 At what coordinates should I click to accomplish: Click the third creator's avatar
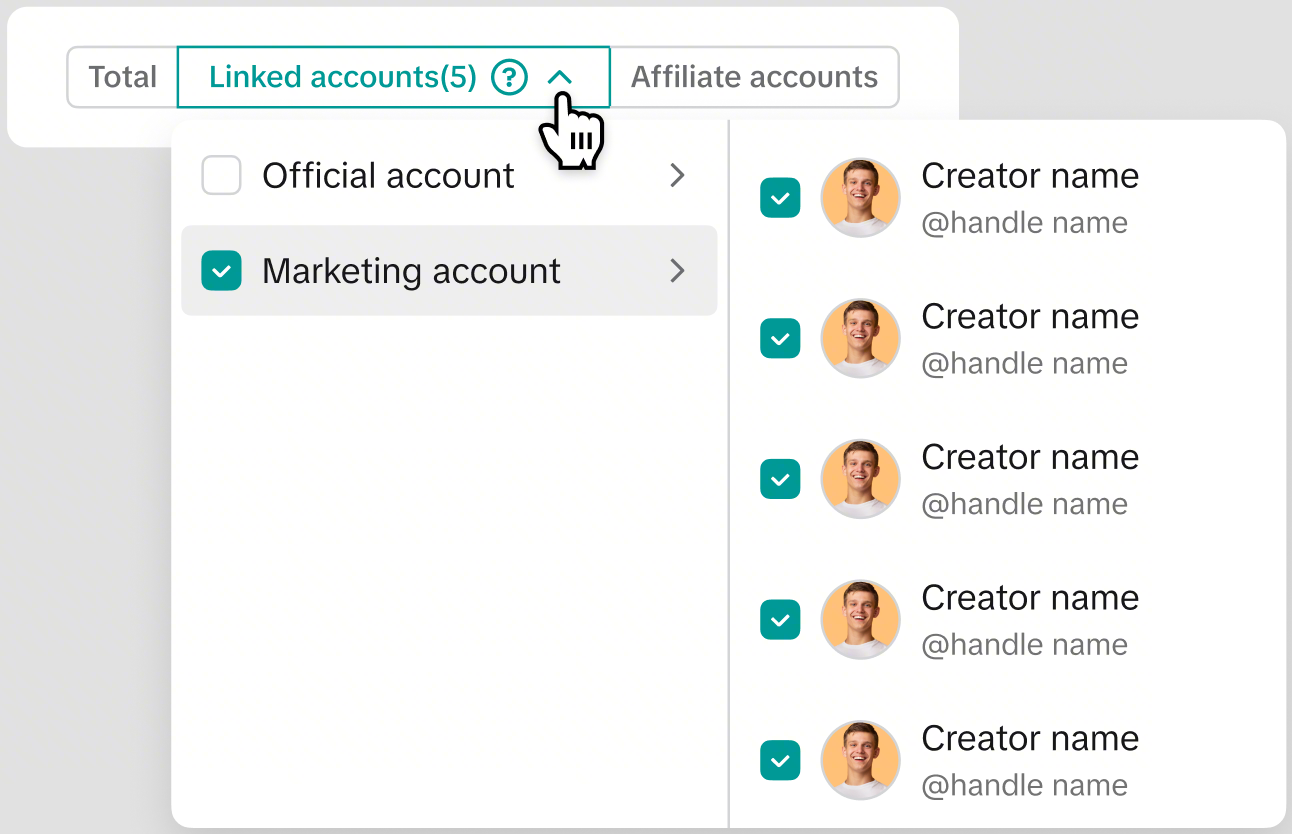coord(860,479)
